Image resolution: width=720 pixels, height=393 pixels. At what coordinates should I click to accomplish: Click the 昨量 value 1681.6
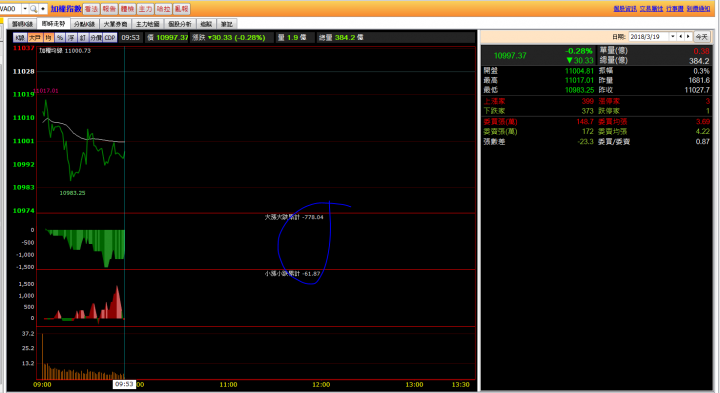coord(699,80)
